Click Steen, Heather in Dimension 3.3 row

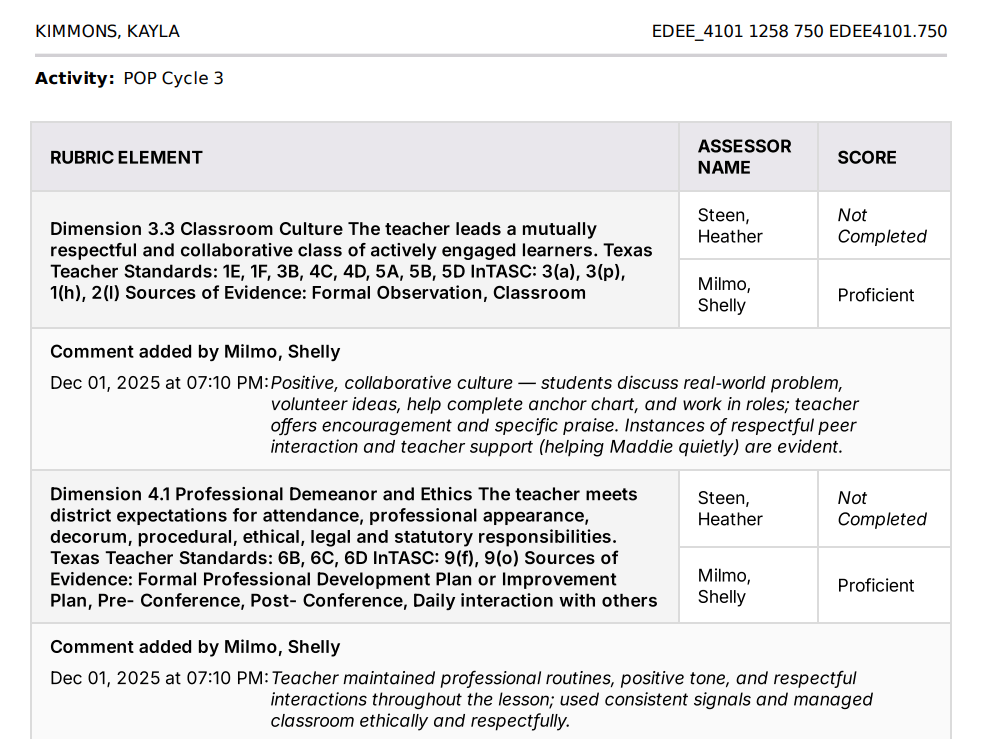click(730, 226)
